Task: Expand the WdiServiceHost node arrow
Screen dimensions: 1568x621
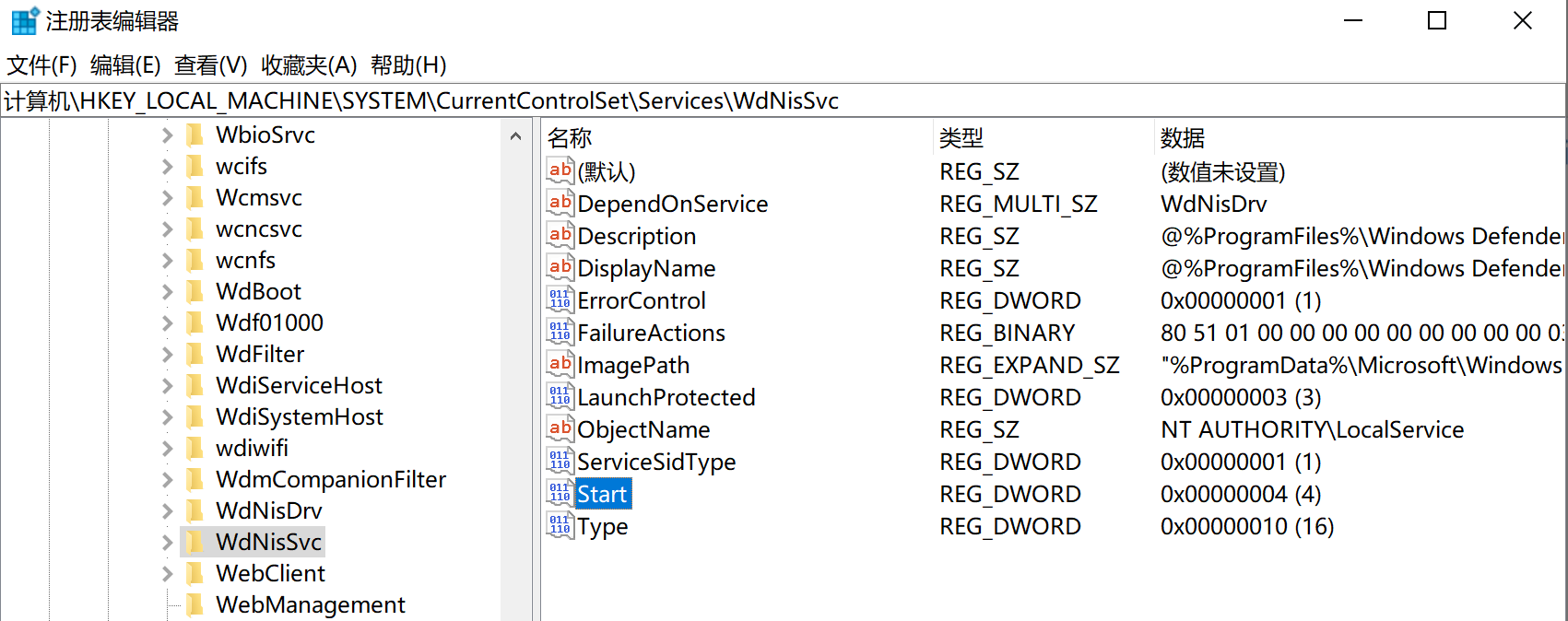Action: [167, 385]
